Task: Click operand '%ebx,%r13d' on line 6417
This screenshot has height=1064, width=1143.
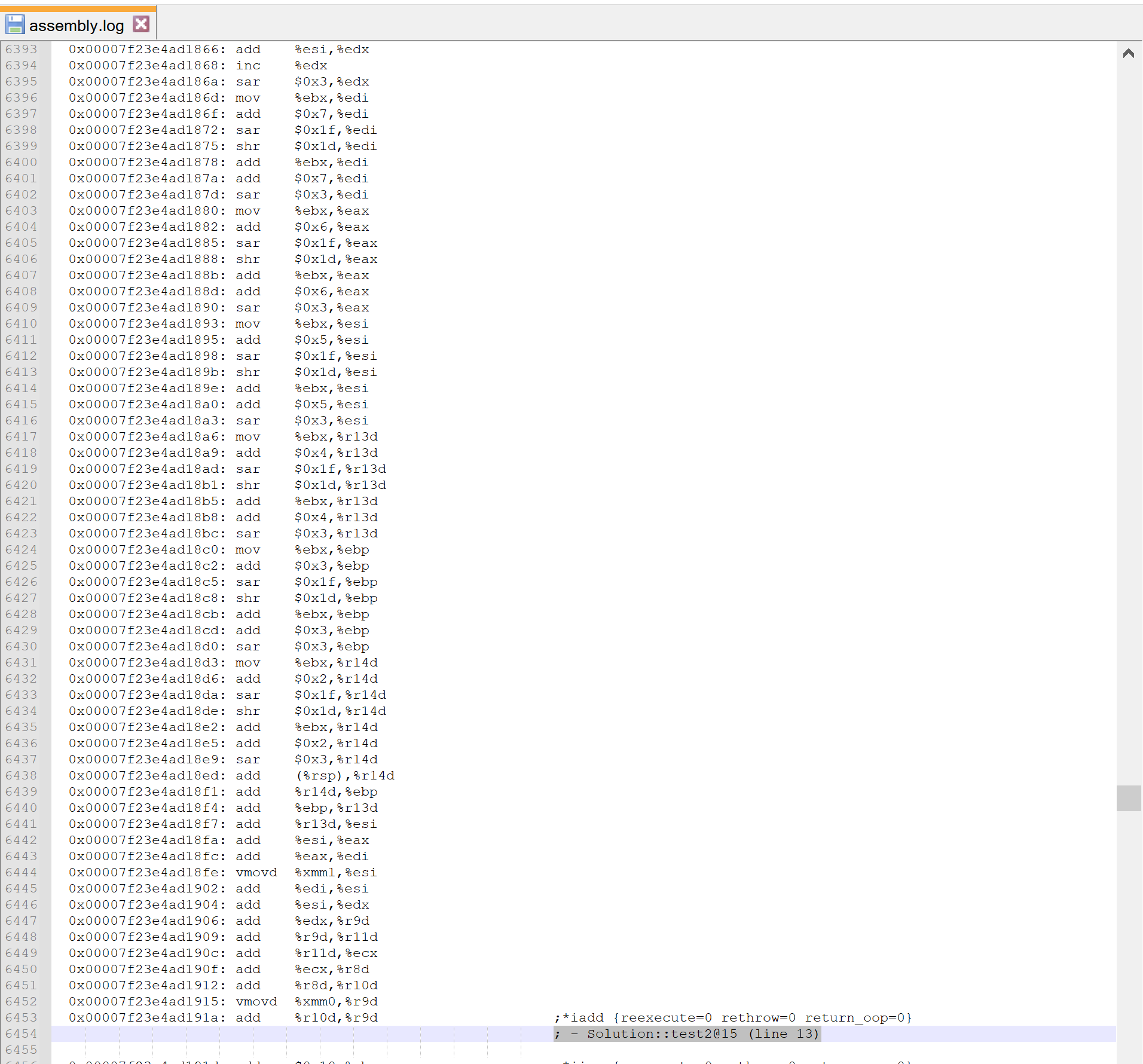Action: pyautogui.click(x=336, y=436)
